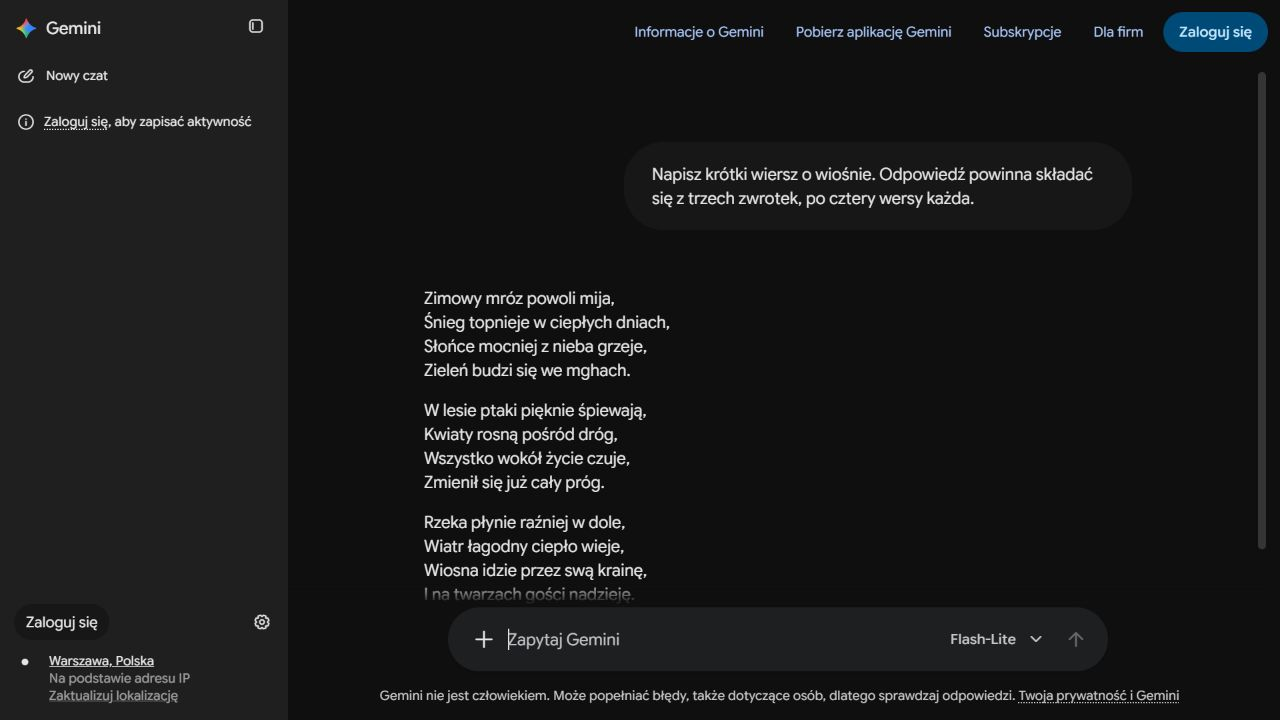
Task: Click the chevron next to Flash-Lite
Action: coord(1036,639)
